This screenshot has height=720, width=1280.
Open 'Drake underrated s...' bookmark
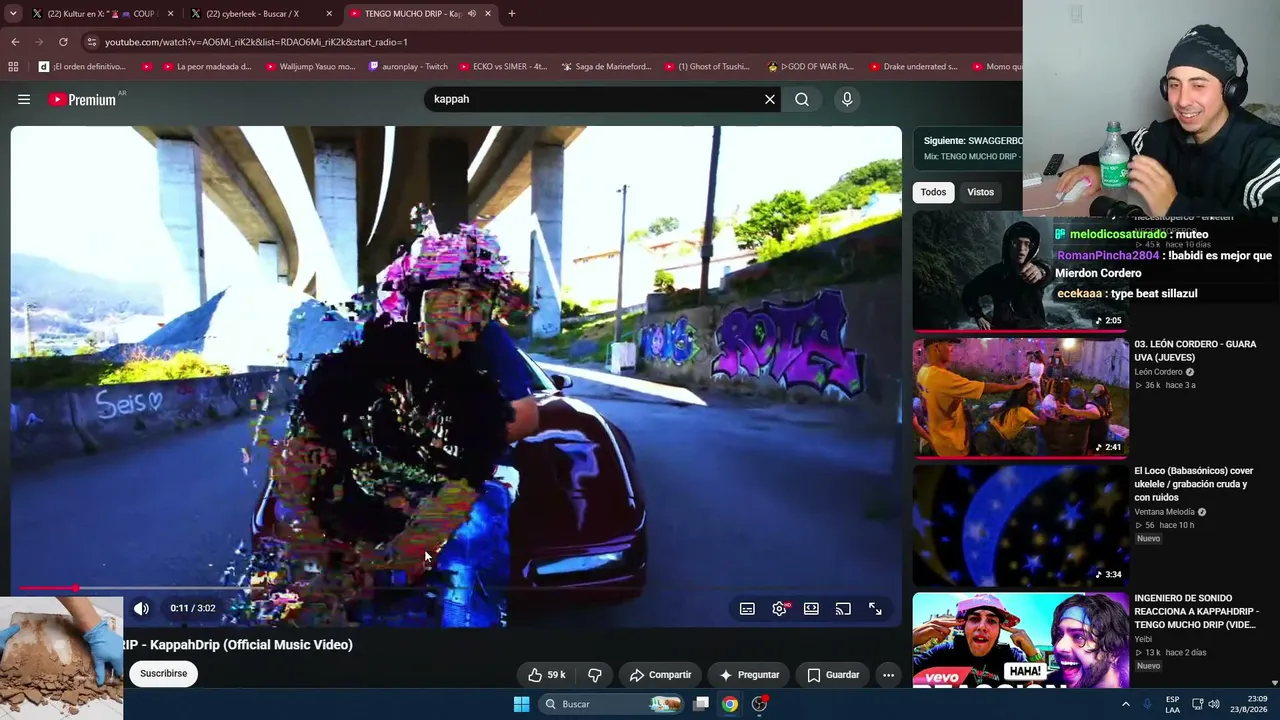click(914, 67)
